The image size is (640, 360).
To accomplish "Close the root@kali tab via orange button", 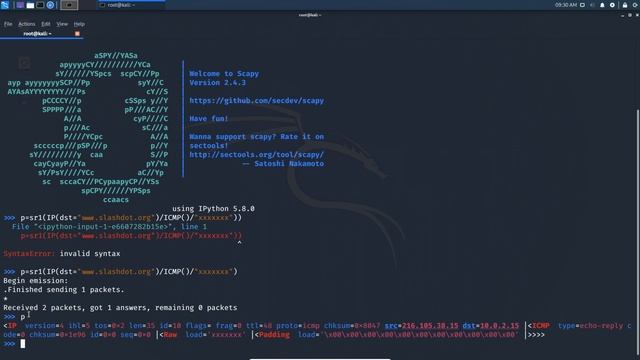I will (x=77, y=34).
